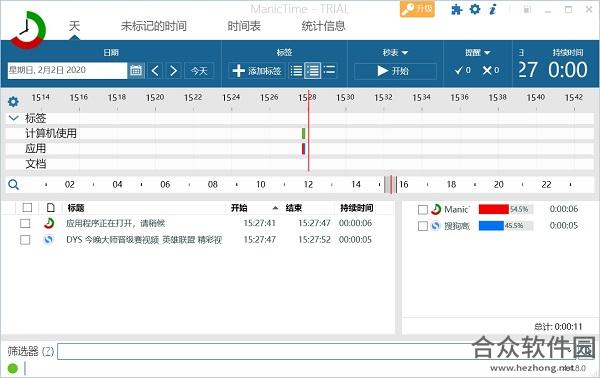Go to next day arrow

(173, 71)
